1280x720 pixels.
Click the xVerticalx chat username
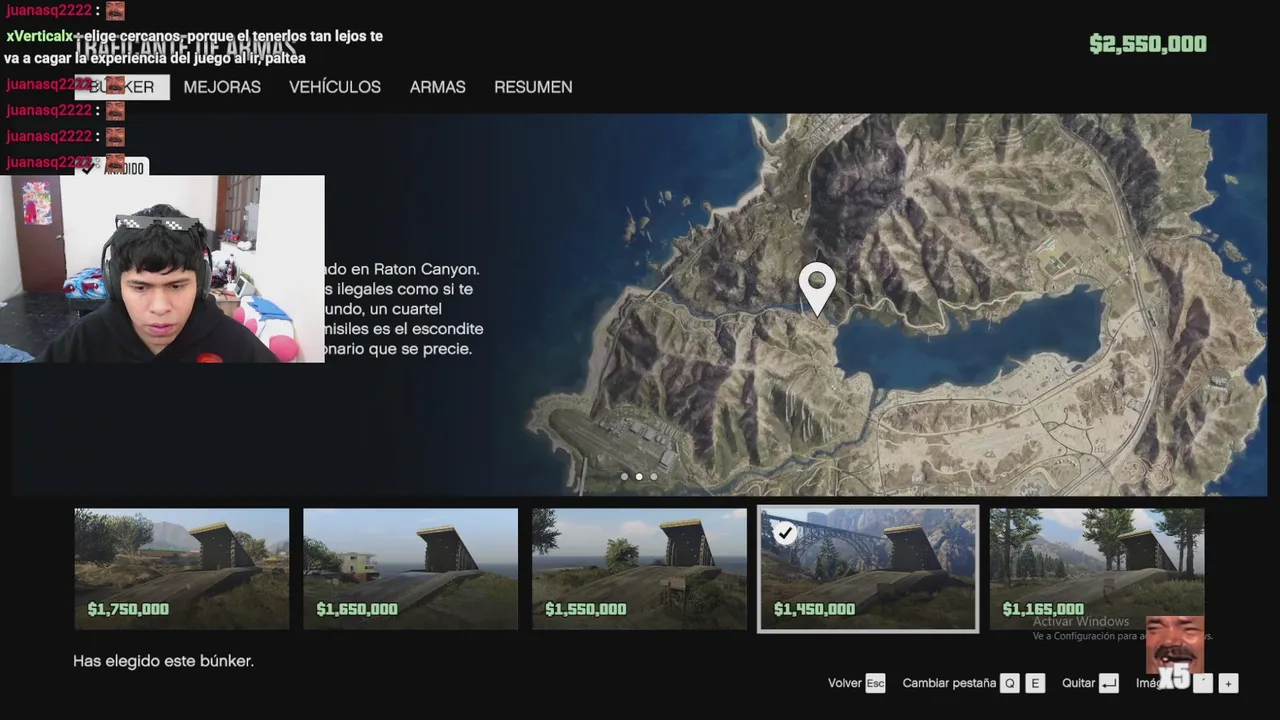point(39,36)
